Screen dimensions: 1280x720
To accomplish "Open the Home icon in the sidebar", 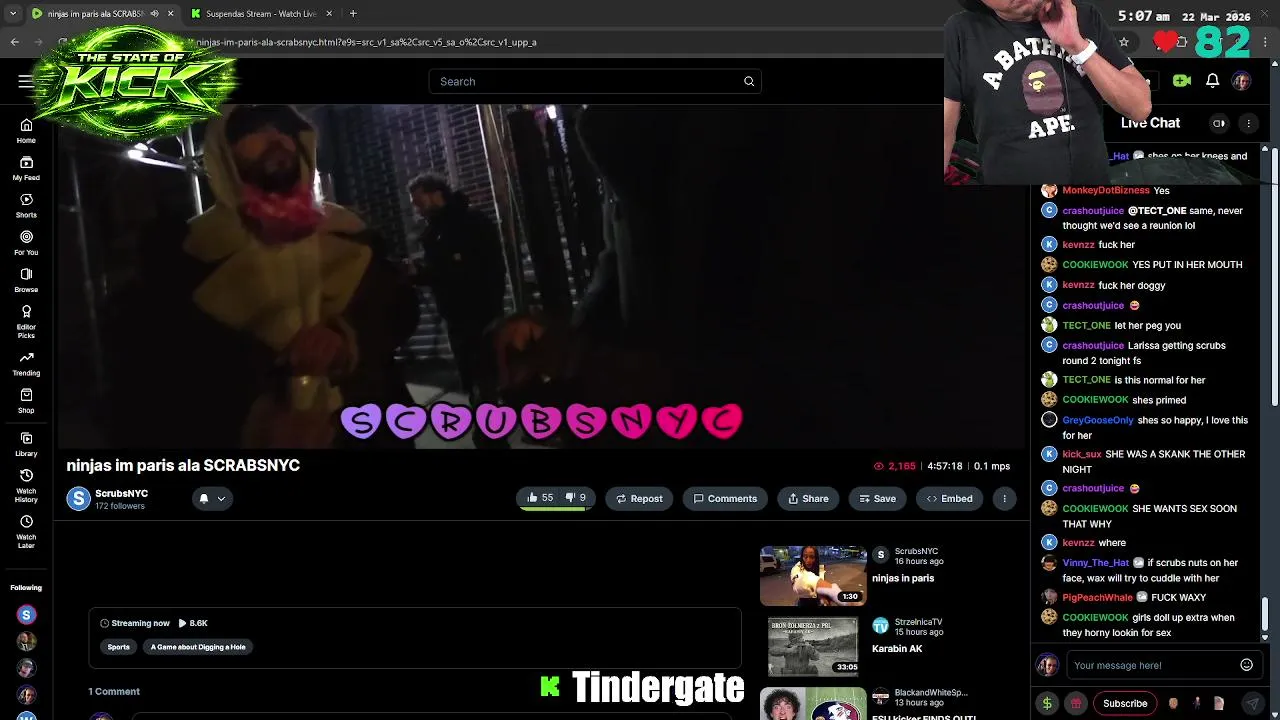I will (x=26, y=130).
